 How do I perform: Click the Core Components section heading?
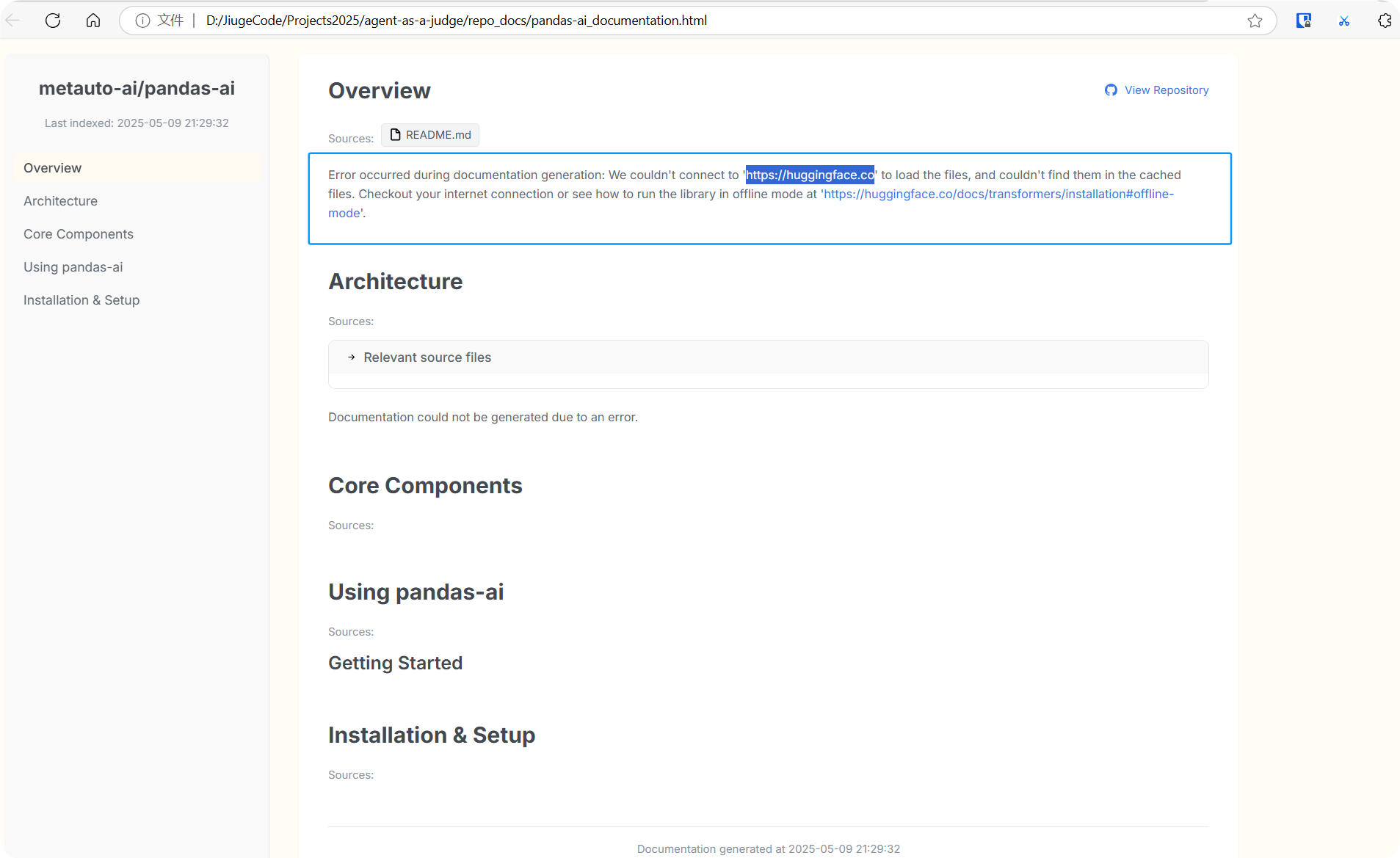(425, 486)
